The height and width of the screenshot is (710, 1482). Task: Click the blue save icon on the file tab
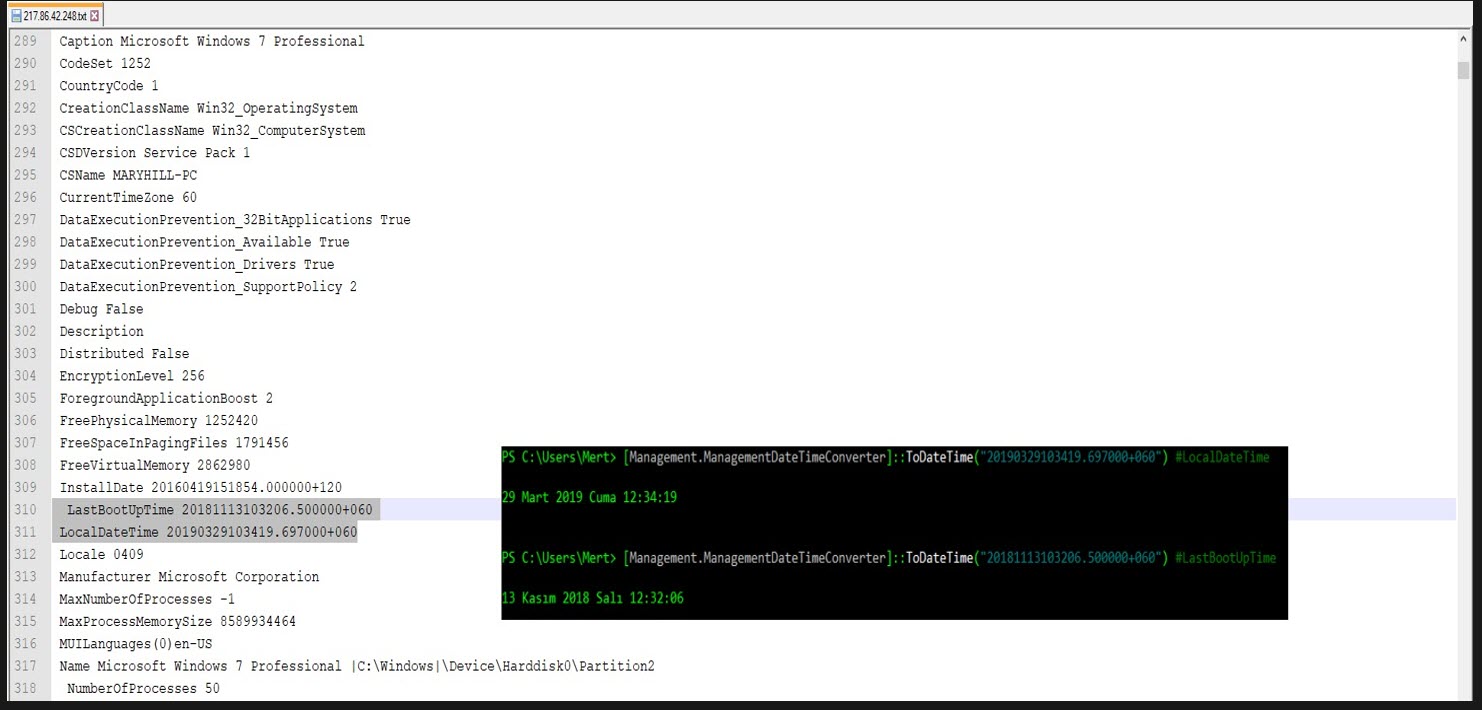(x=15, y=16)
